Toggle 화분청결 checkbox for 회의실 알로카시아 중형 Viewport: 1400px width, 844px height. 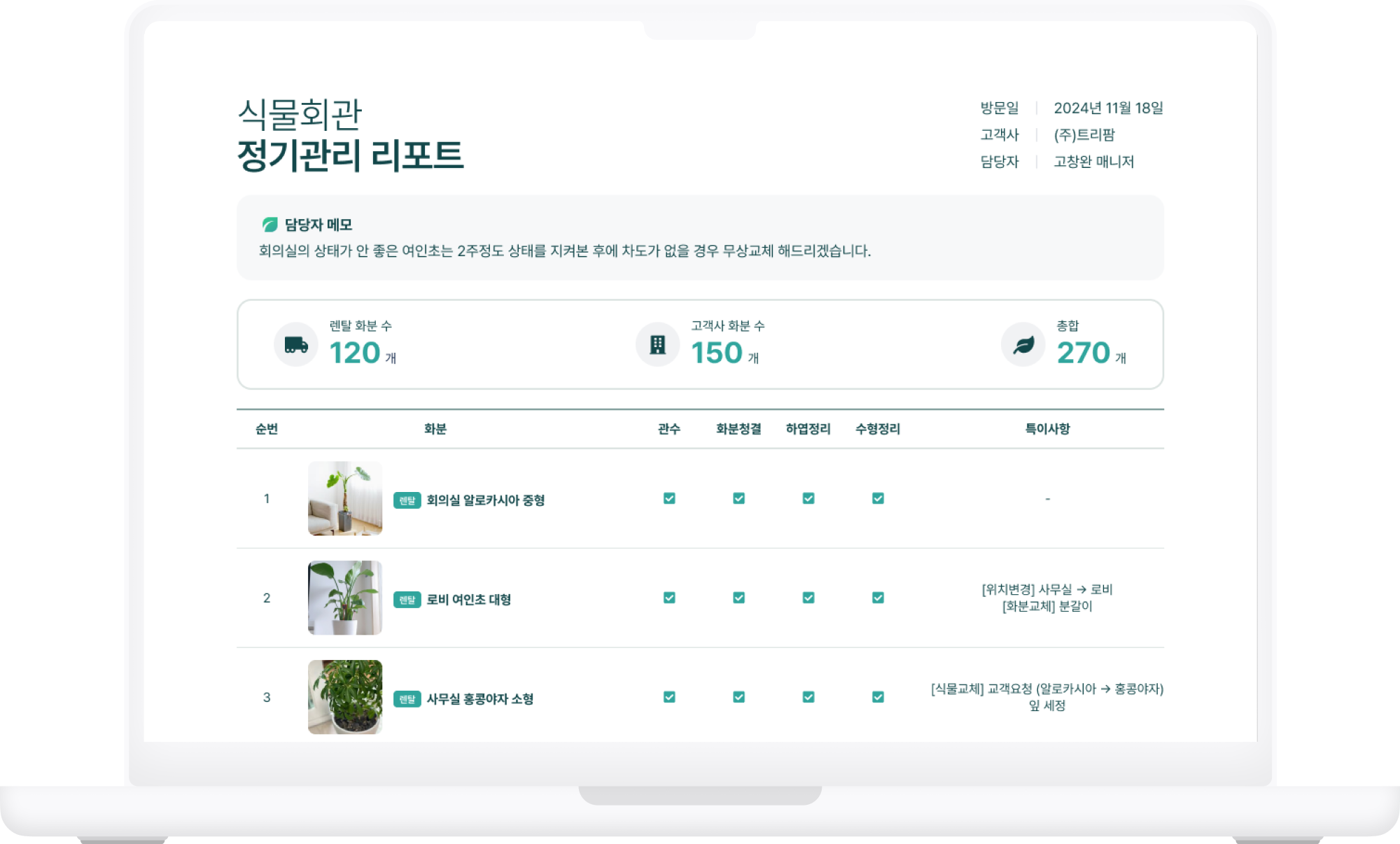click(x=738, y=498)
